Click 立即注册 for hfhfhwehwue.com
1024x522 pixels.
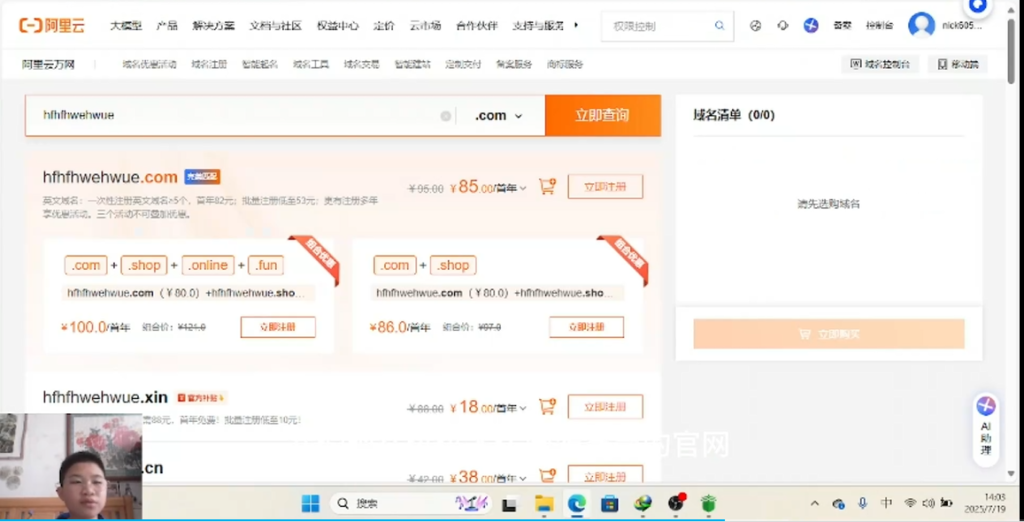[x=605, y=187]
